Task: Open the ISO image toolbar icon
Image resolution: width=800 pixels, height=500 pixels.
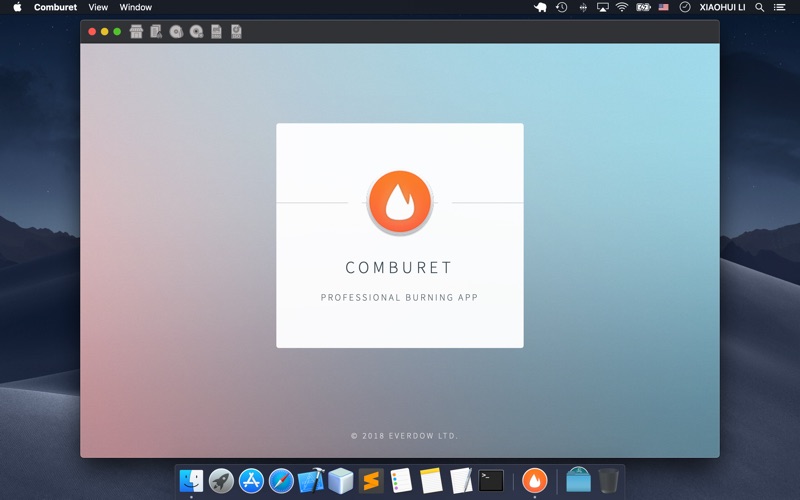Action: [x=236, y=32]
